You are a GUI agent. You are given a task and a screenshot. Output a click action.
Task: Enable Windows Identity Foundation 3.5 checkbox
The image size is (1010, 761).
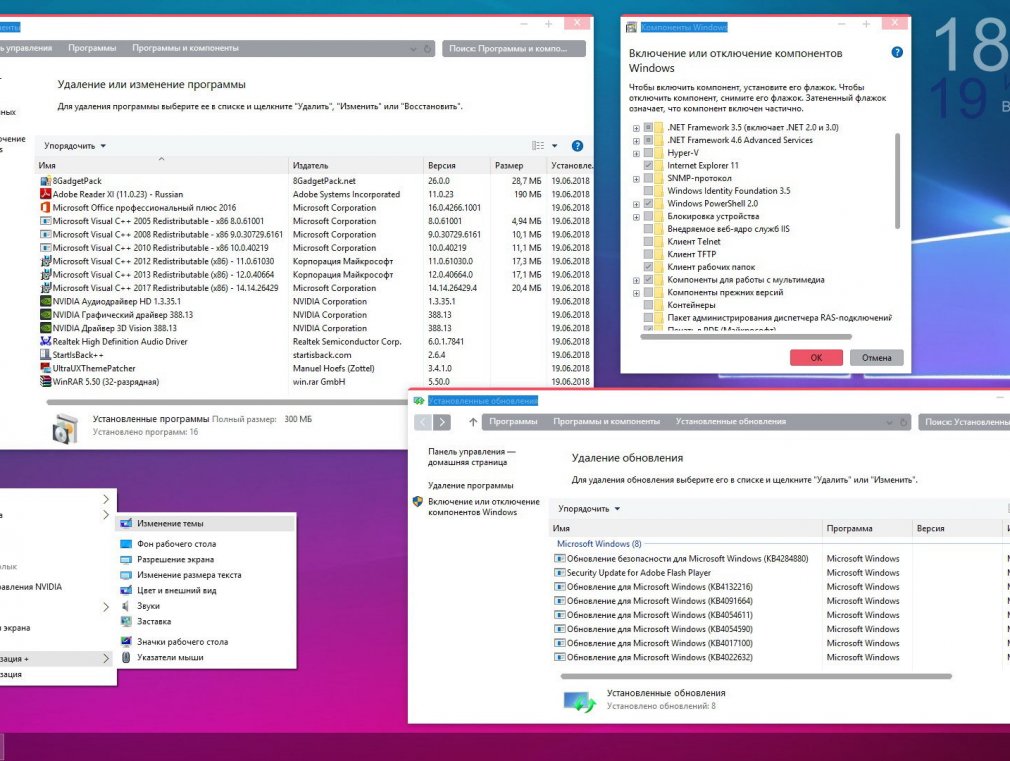pos(649,191)
